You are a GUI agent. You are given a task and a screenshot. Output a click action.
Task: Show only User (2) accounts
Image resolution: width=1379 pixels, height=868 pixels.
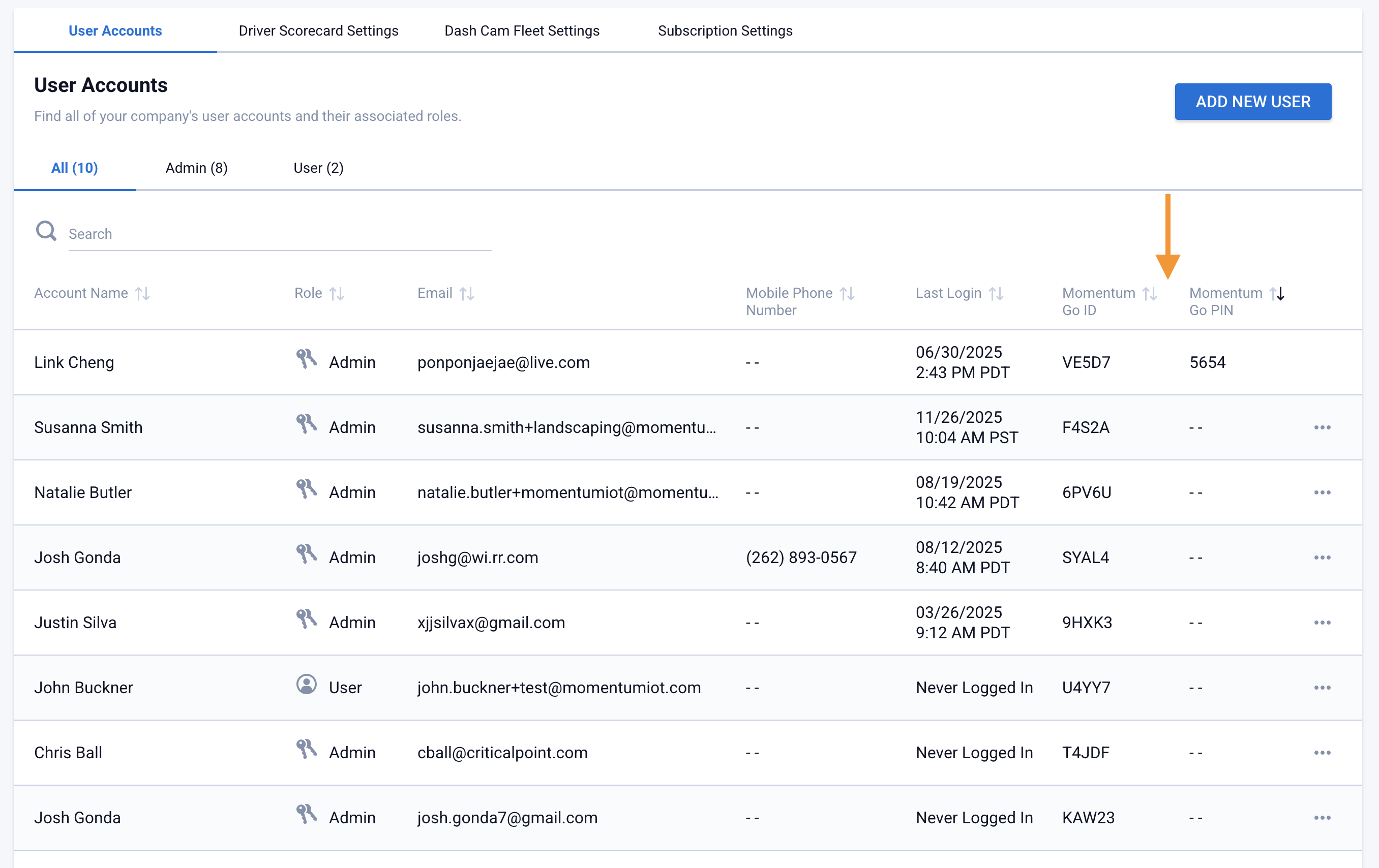point(318,168)
